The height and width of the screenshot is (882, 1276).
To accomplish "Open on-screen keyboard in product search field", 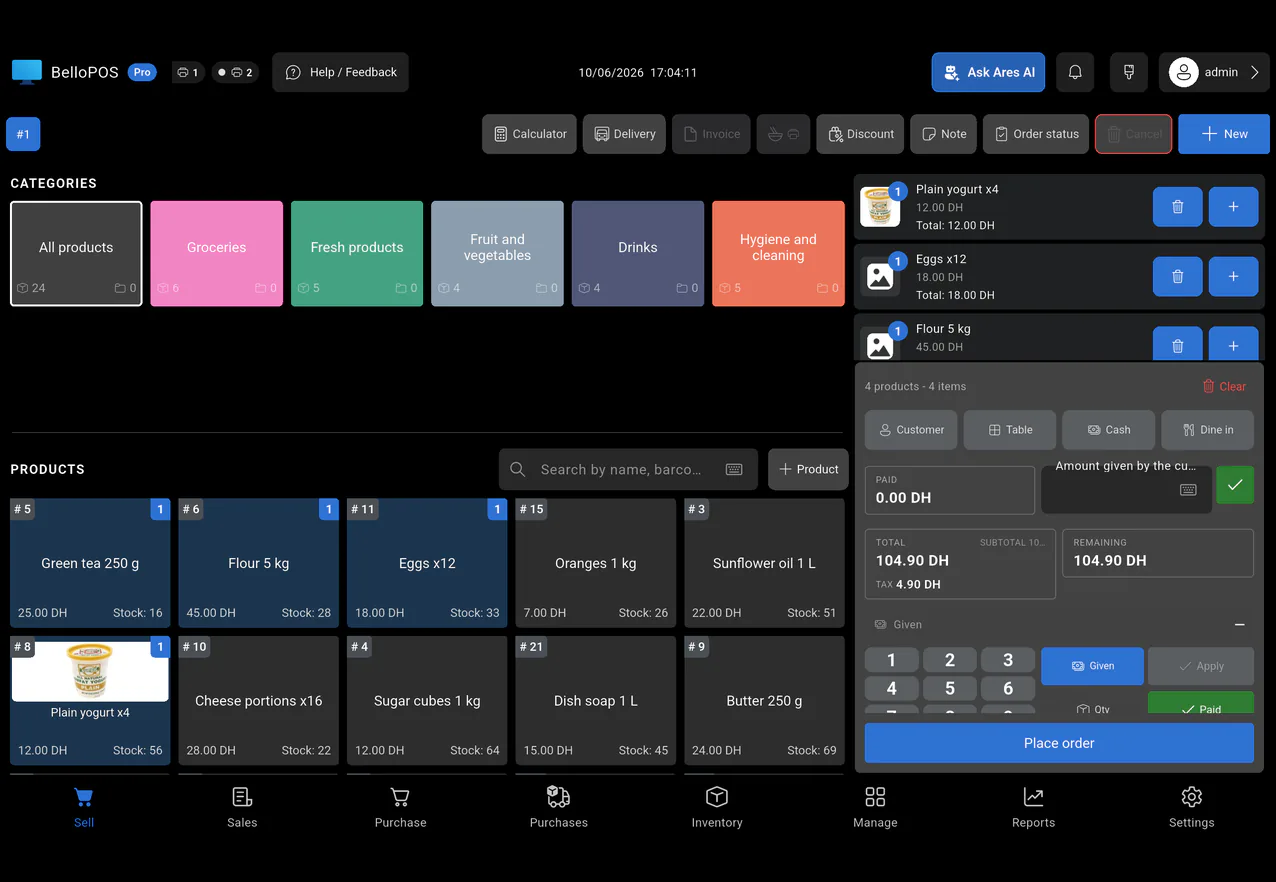I will coord(734,469).
